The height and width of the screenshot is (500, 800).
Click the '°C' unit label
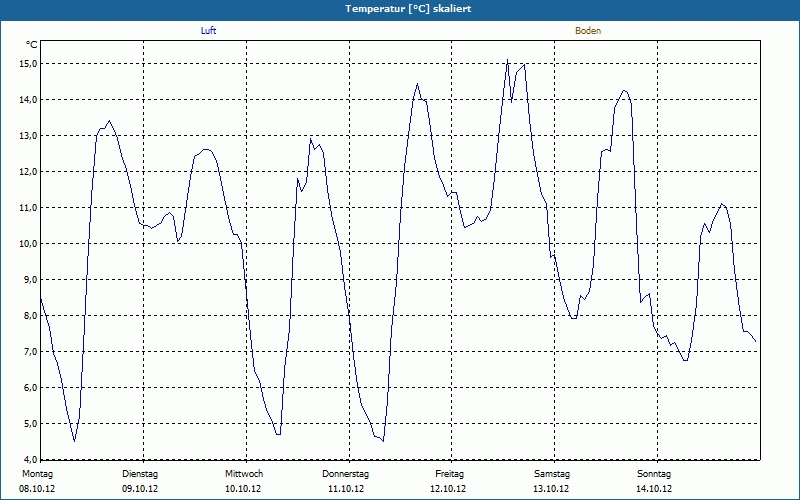(x=32, y=45)
